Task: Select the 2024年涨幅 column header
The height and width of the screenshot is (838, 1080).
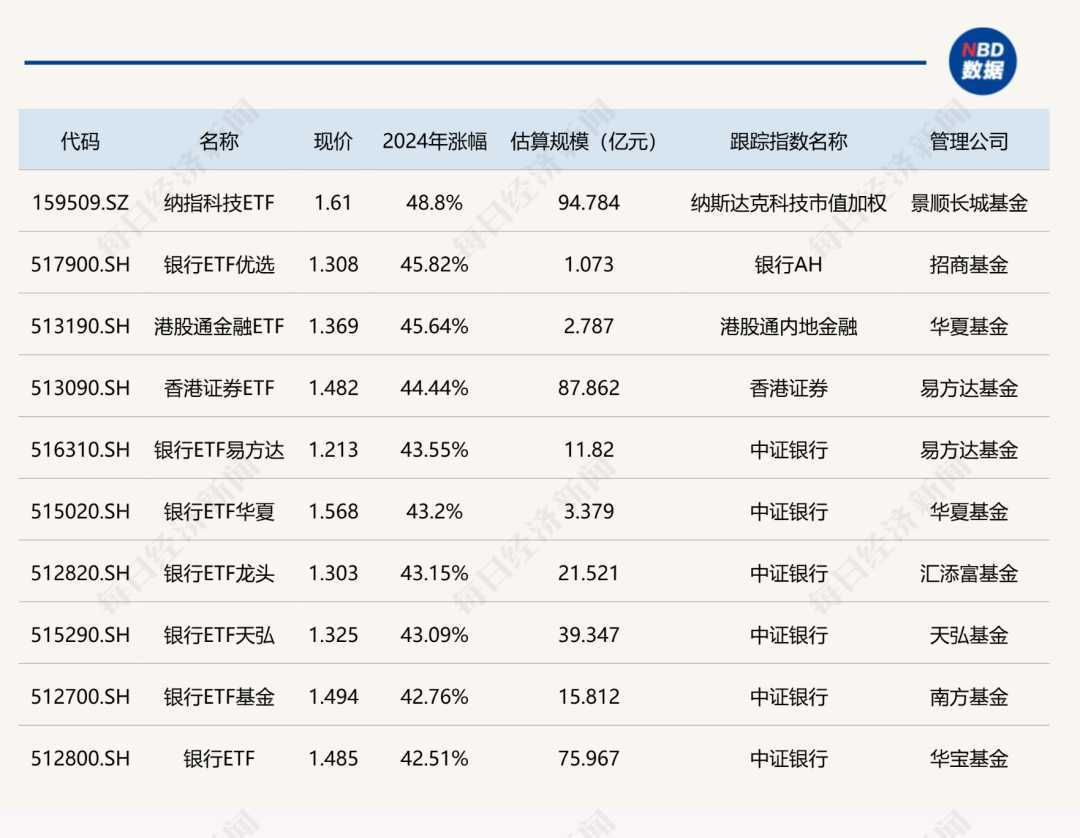Action: (x=434, y=141)
